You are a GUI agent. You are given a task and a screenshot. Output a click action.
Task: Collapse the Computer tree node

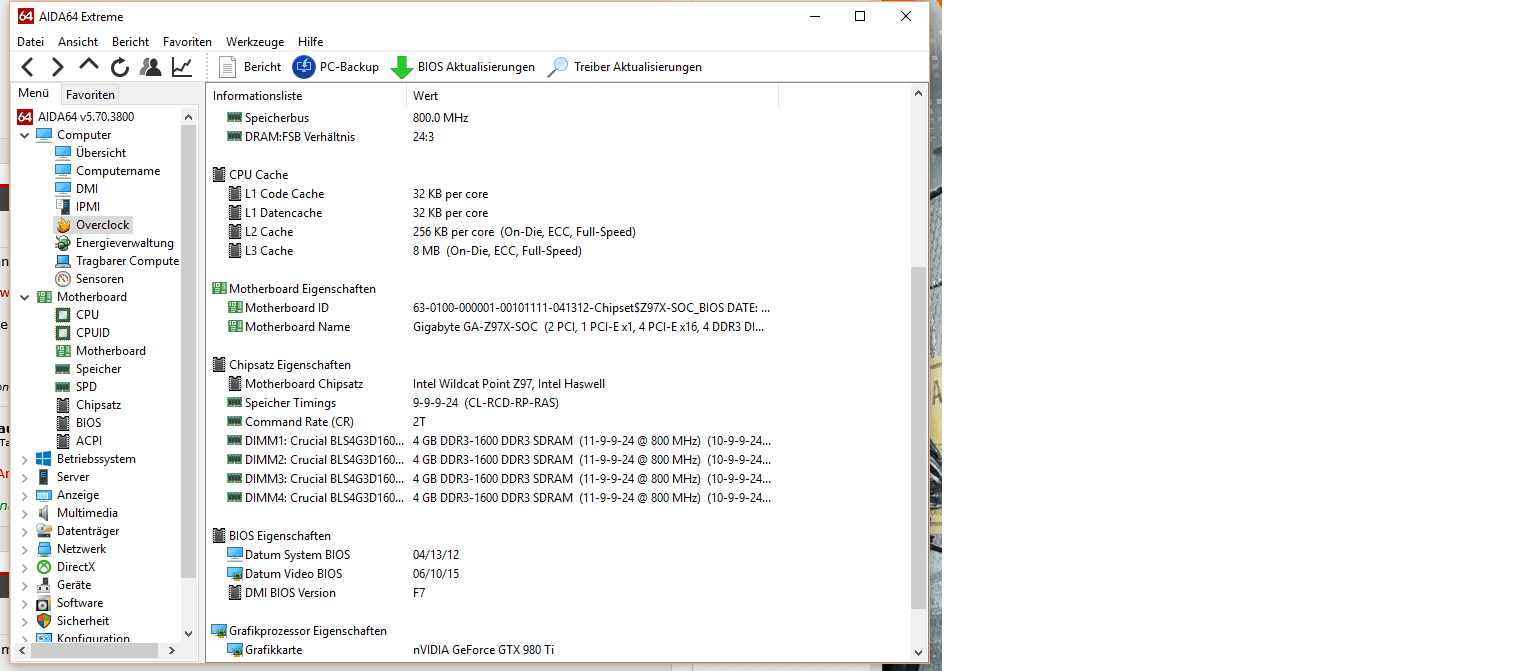coord(25,135)
